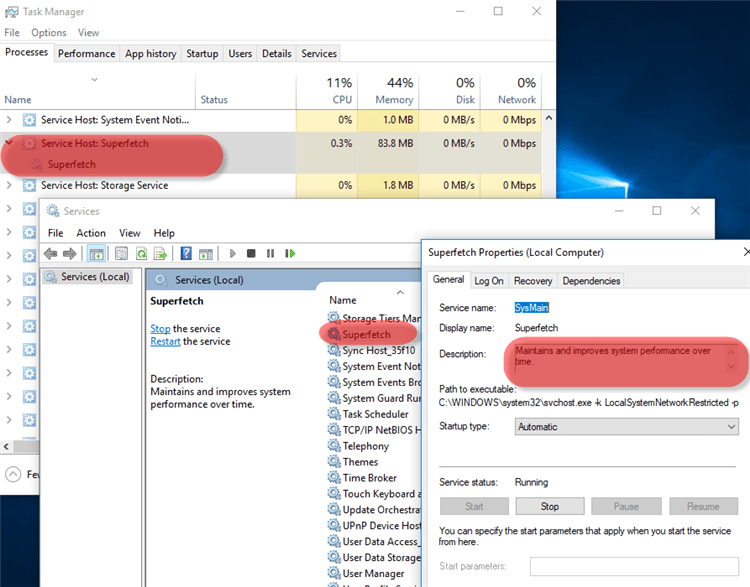Open Startup type dropdown set to Automatic
This screenshot has height=587, width=750.
point(627,427)
